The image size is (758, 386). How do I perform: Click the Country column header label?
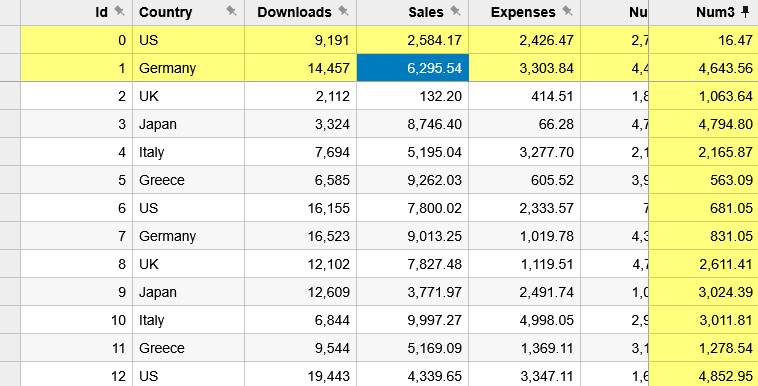tap(165, 13)
